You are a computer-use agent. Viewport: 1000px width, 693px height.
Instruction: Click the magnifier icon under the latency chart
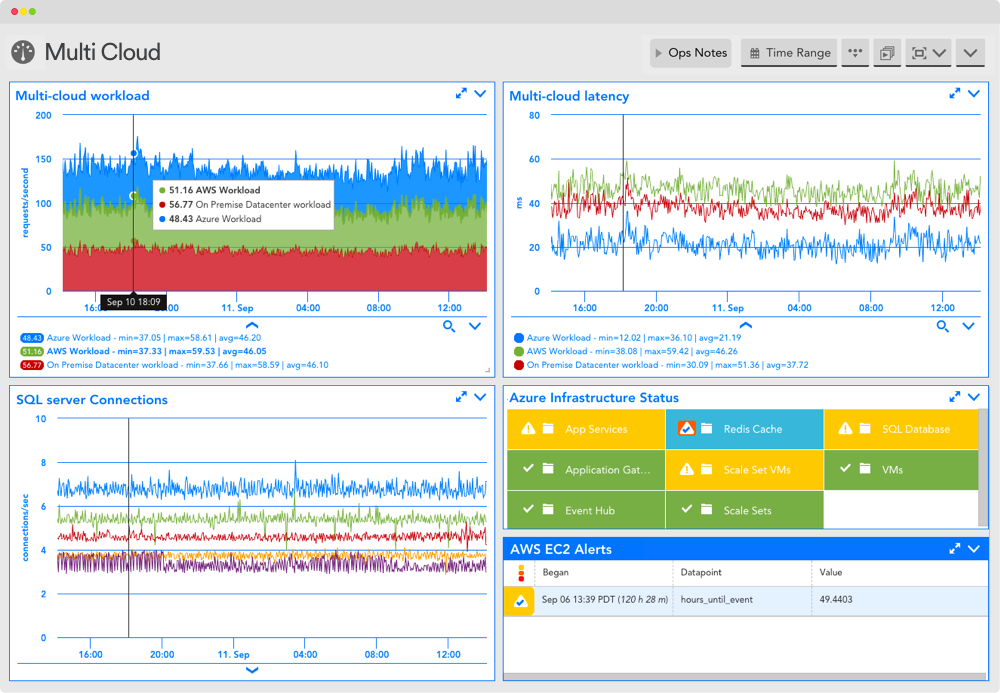943,326
